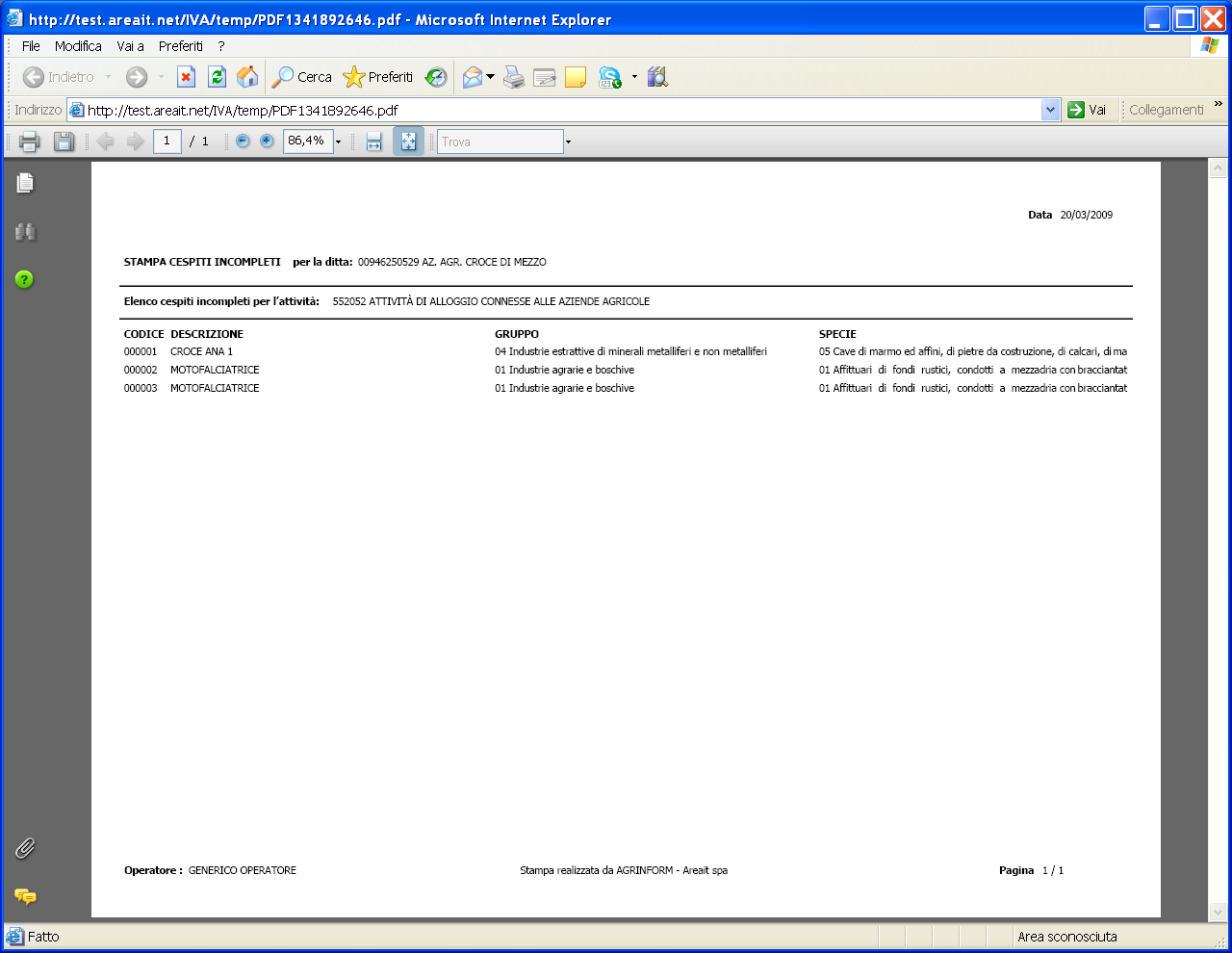Open the comments panel icon
This screenshot has width=1232, height=953.
coord(25,896)
